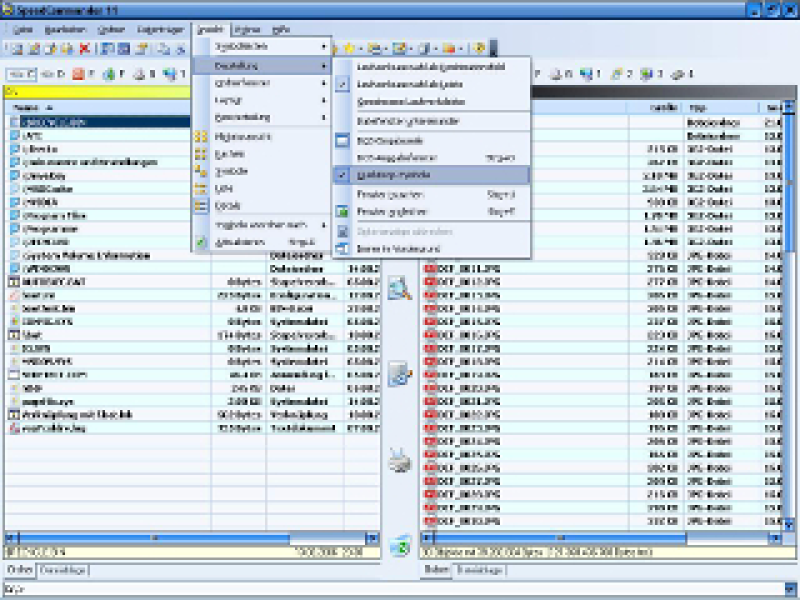Click right panel vertical scrollbar down arrow

point(789,524)
